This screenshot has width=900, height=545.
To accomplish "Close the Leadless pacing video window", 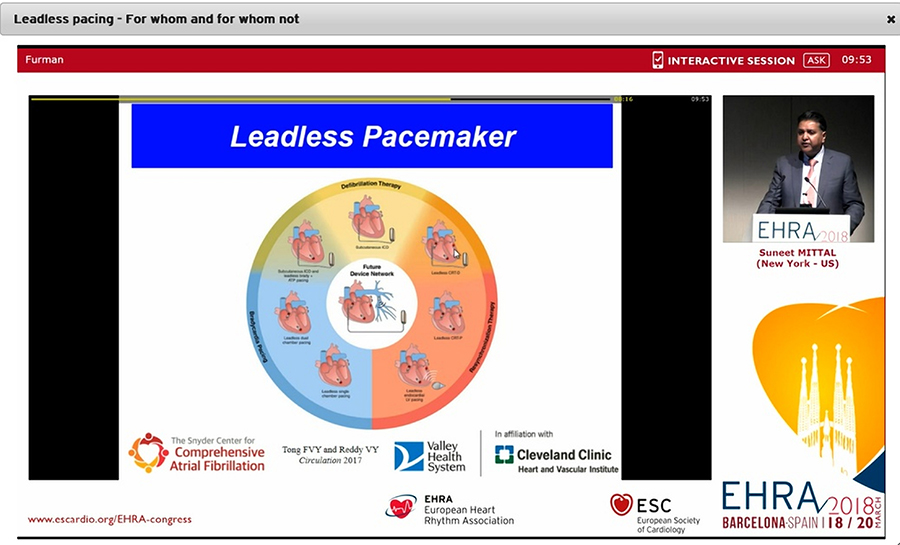I will click(890, 19).
